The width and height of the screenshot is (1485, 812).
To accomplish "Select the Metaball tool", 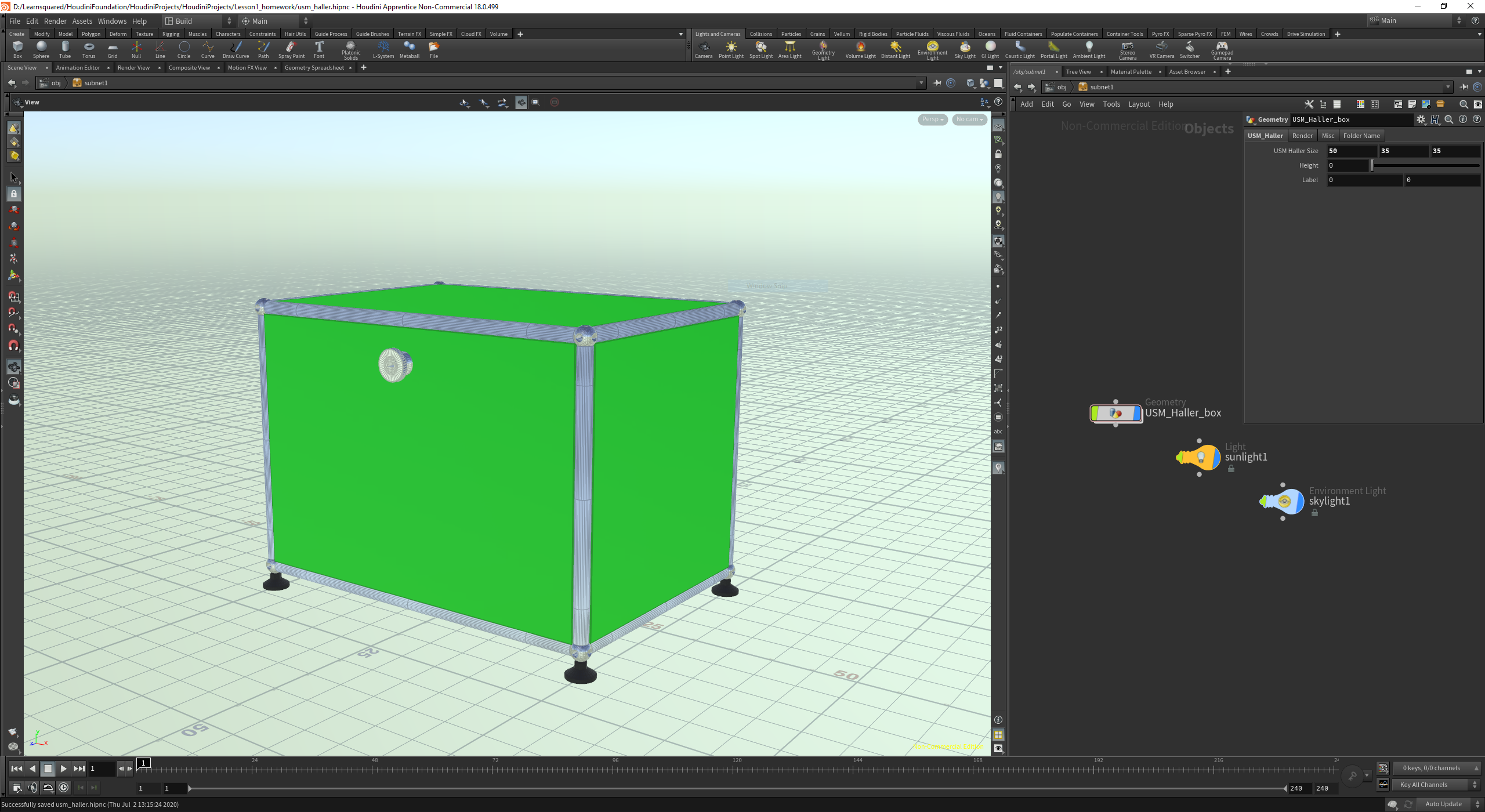I will click(410, 50).
